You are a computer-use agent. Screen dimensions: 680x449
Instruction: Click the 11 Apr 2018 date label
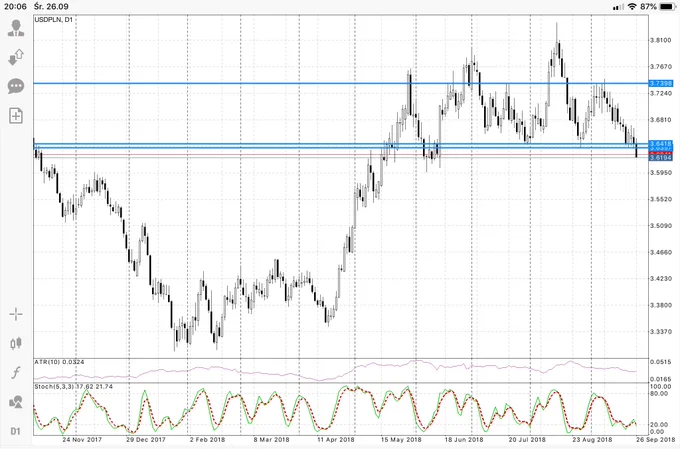coord(336,439)
